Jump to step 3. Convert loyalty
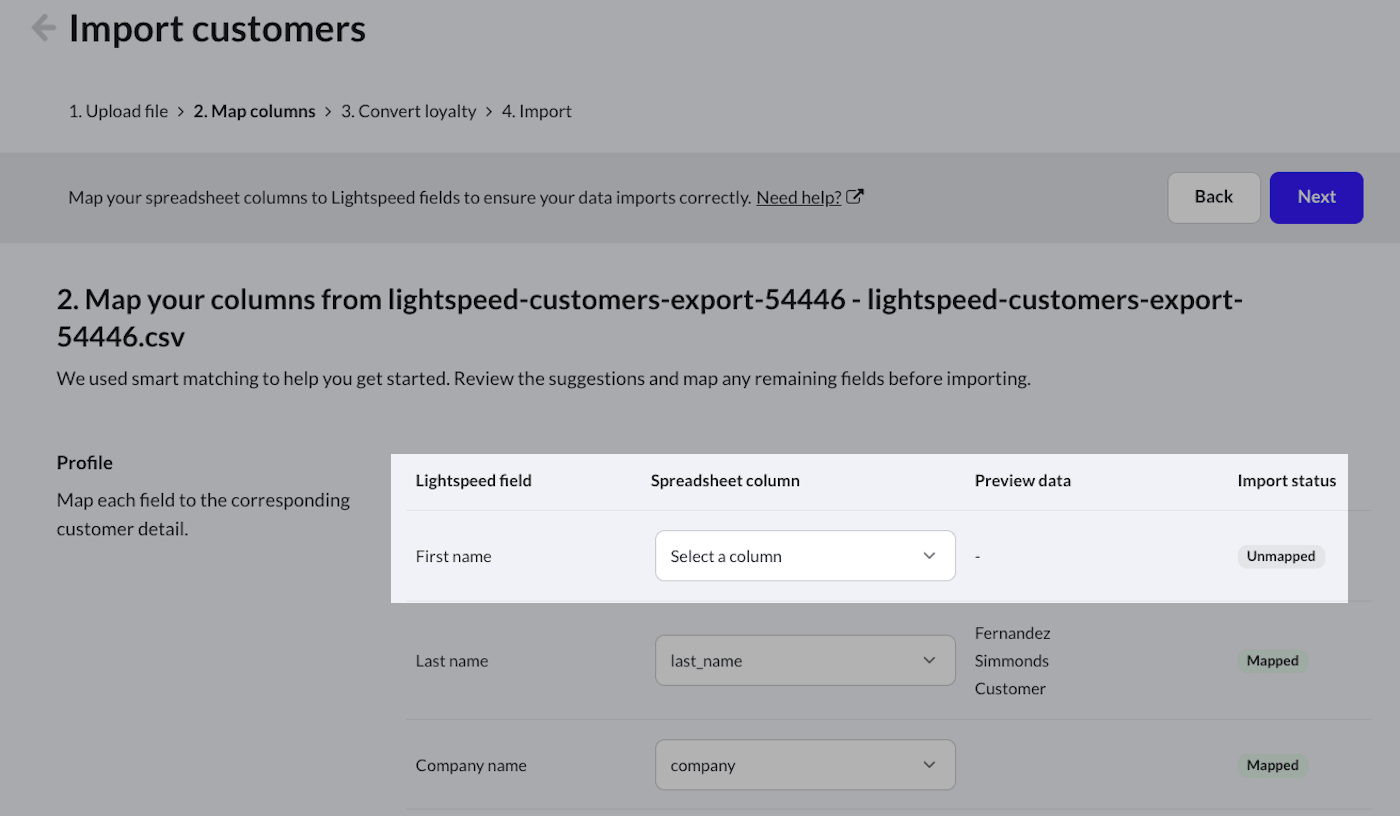Viewport: 1400px width, 816px height. (409, 111)
